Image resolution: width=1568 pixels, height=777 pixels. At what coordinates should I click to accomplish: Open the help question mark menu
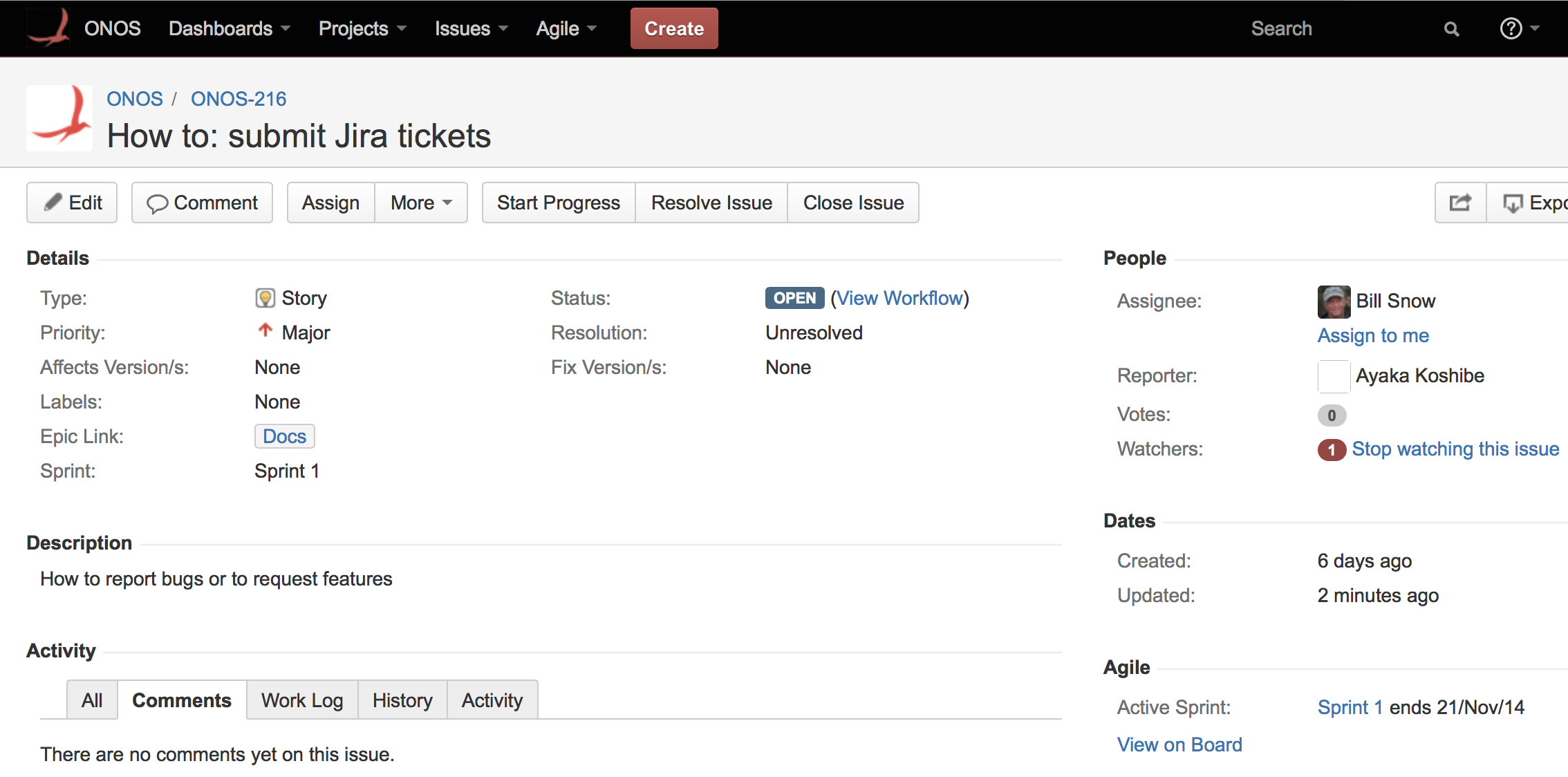[x=1519, y=28]
